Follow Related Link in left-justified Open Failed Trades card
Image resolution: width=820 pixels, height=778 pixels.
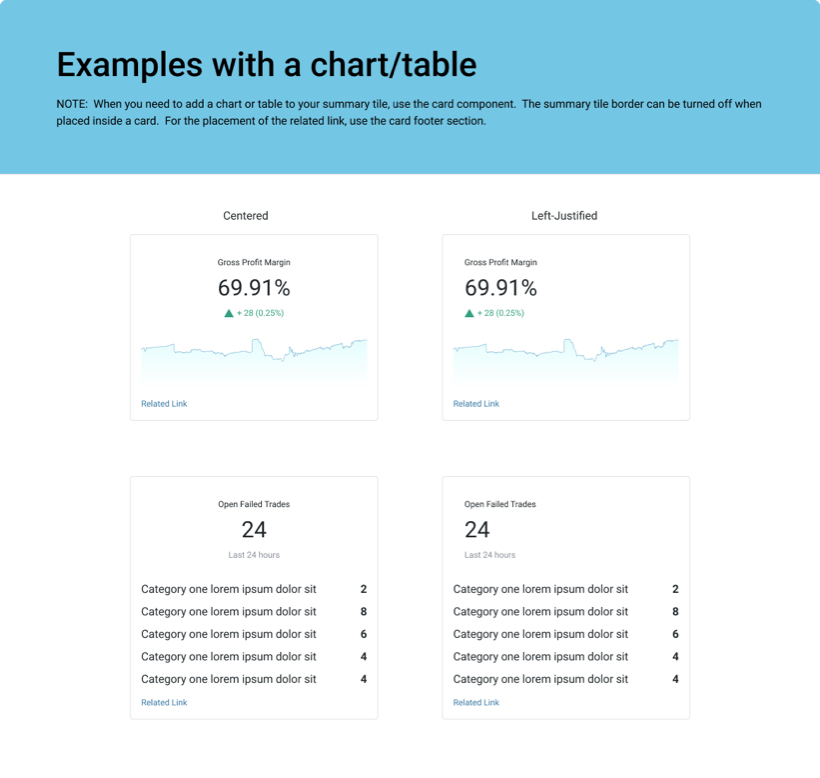(x=476, y=703)
